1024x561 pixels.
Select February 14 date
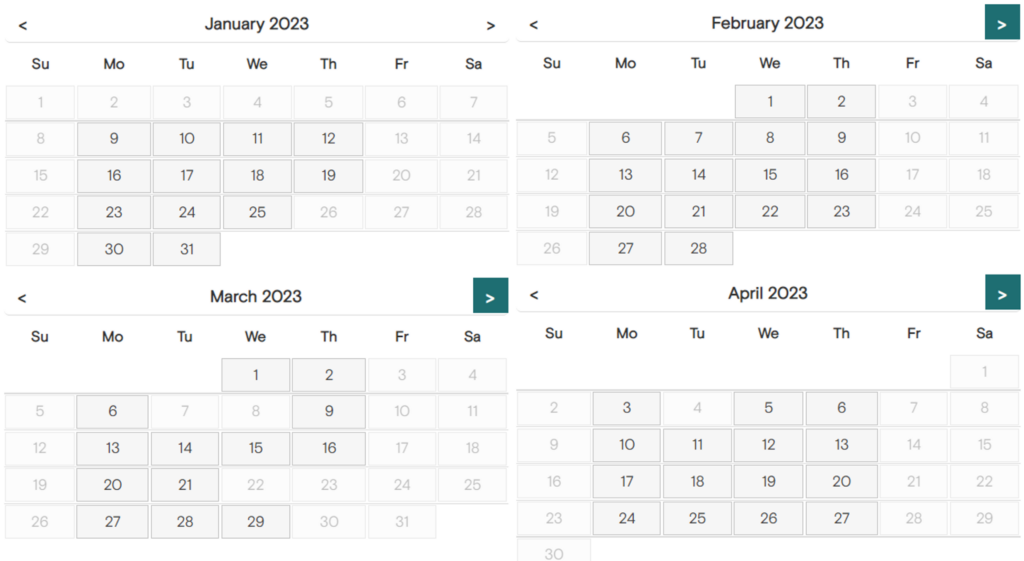click(x=698, y=175)
